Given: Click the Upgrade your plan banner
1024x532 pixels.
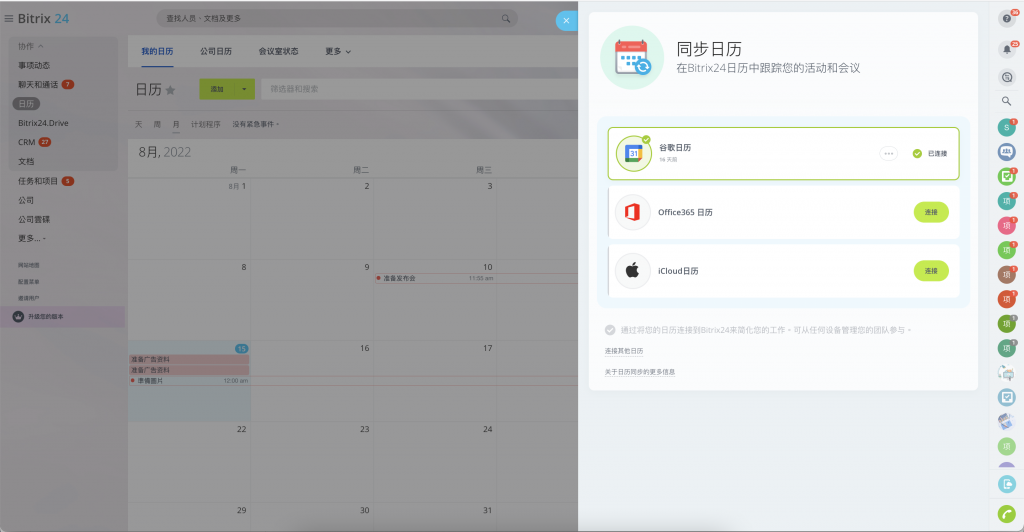Looking at the screenshot, I should (x=63, y=317).
